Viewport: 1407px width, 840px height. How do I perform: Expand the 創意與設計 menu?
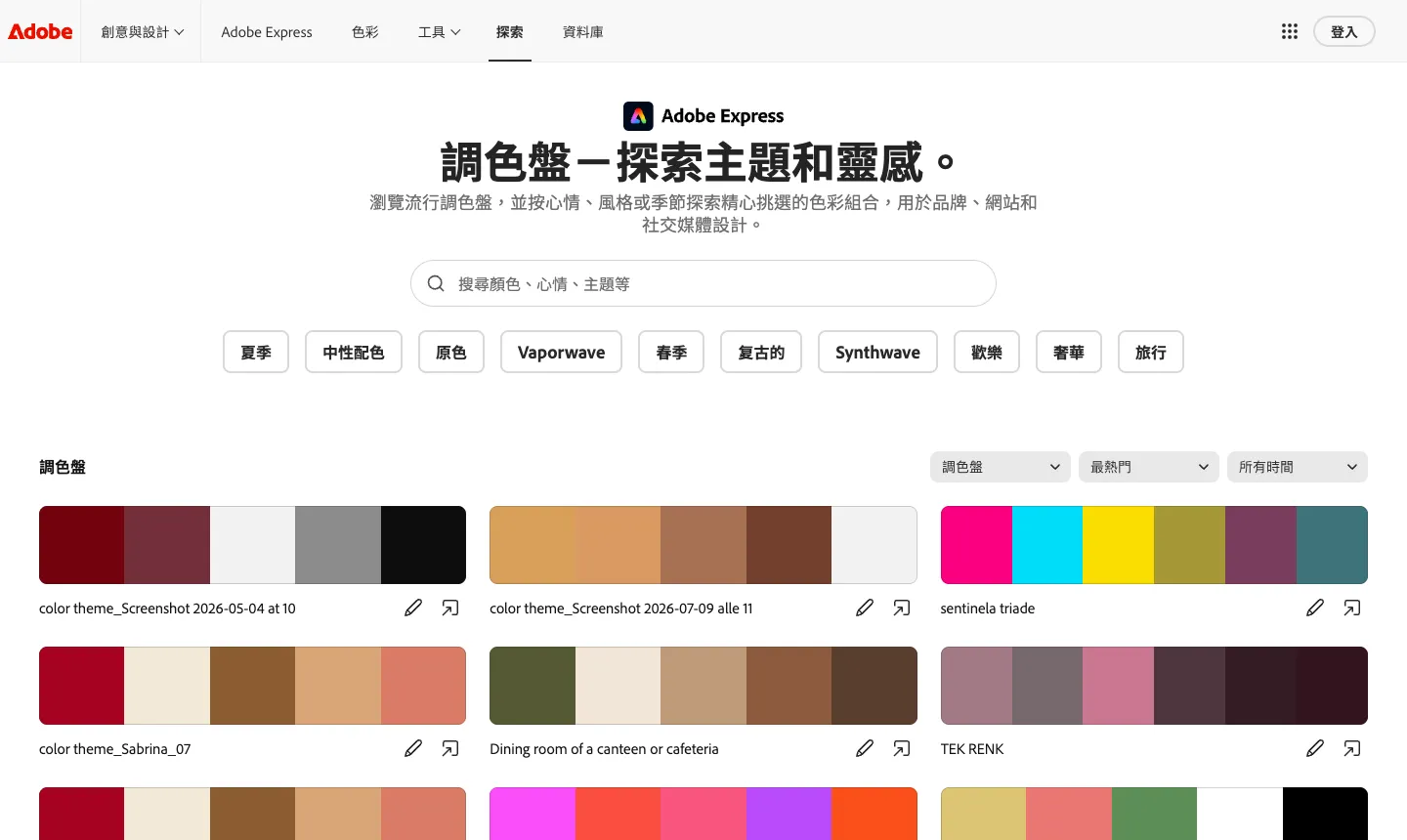click(143, 31)
